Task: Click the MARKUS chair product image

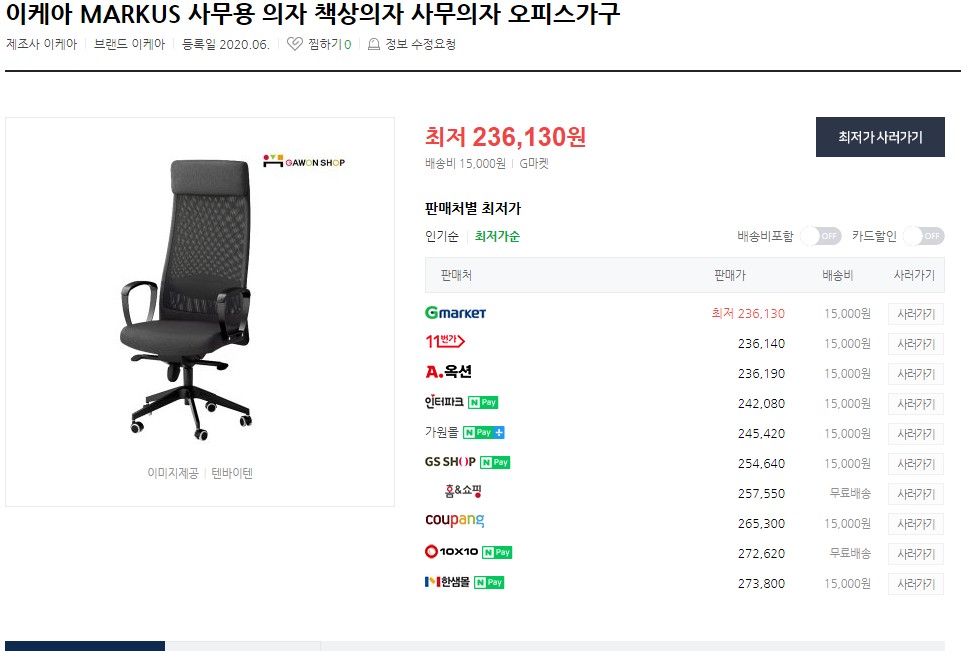Action: point(186,300)
